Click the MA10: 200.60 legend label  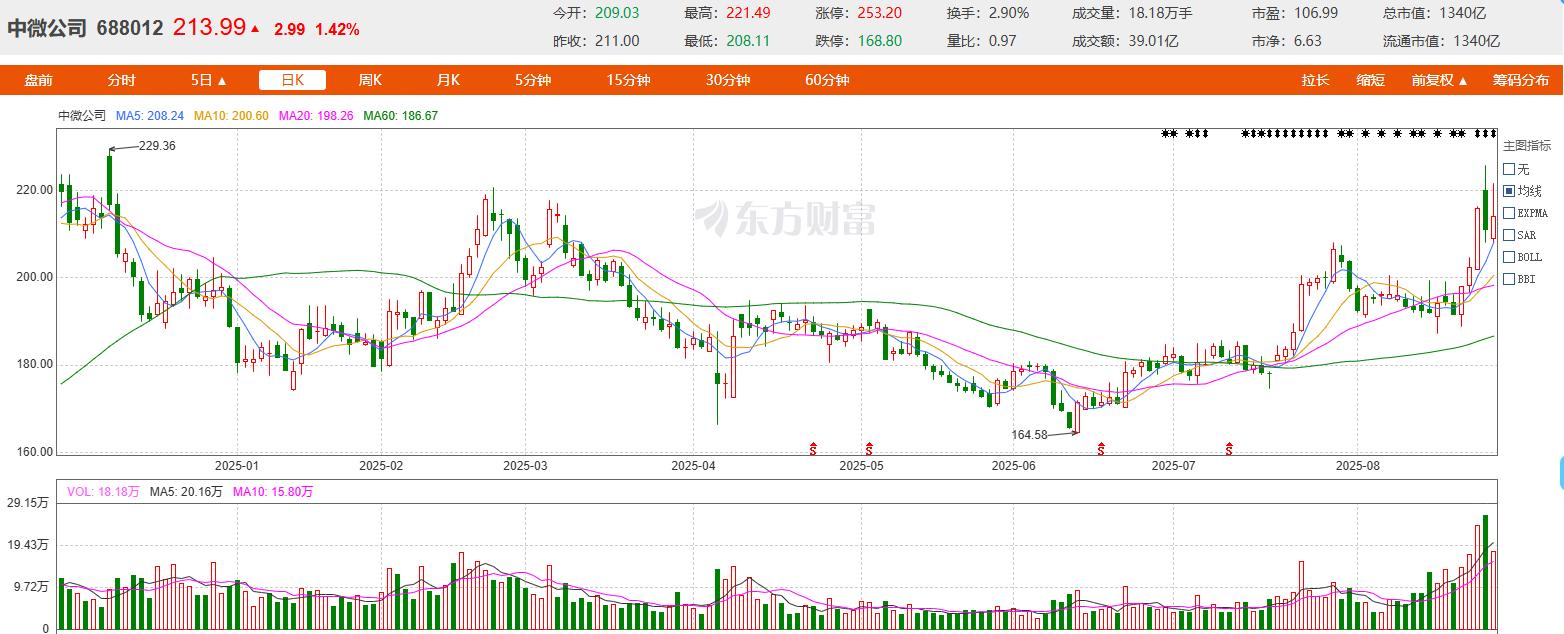(x=231, y=116)
